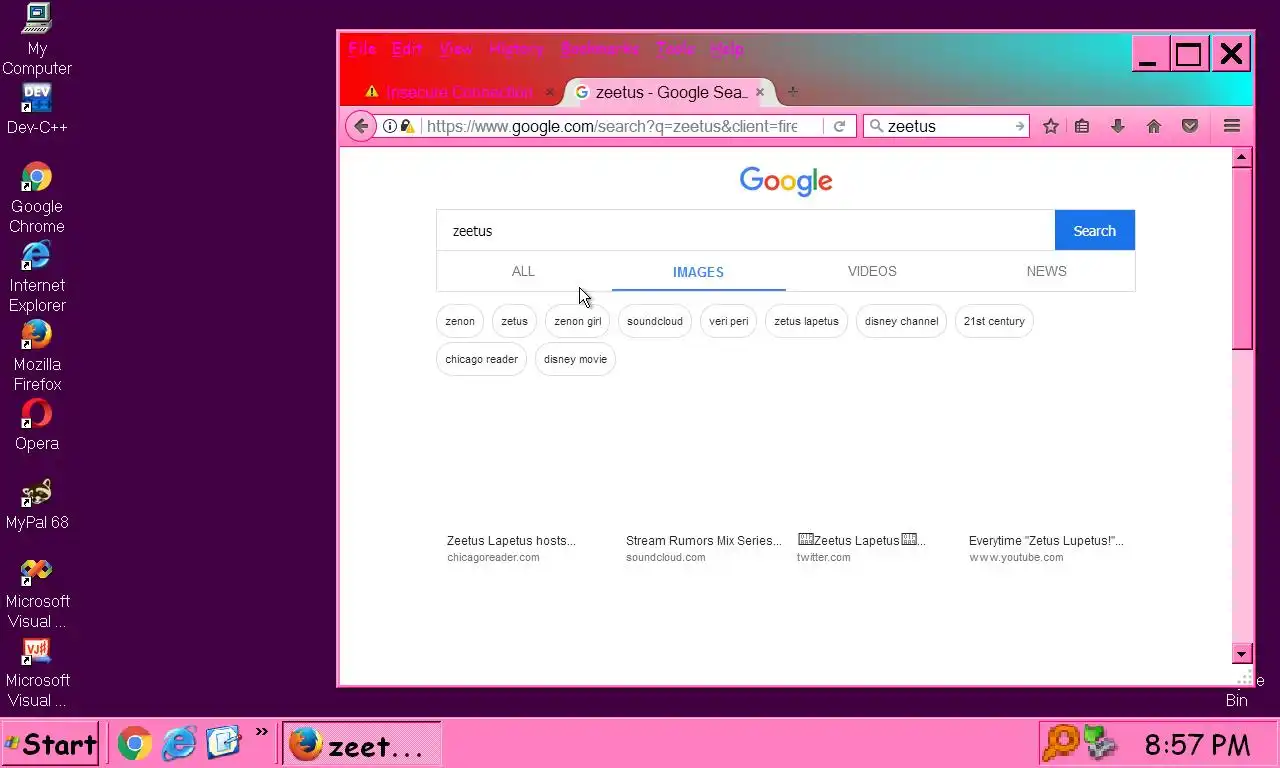Launch Google Chrome desktop shortcut
Image resolution: width=1280 pixels, height=768 pixels.
37,198
